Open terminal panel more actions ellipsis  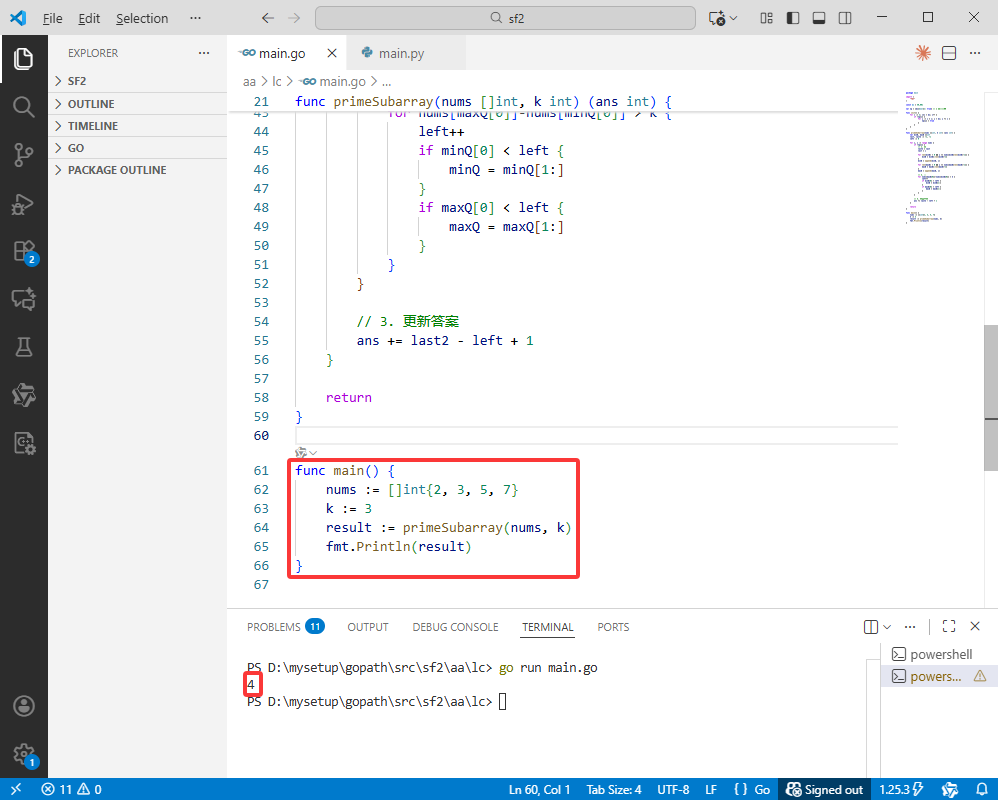click(910, 627)
